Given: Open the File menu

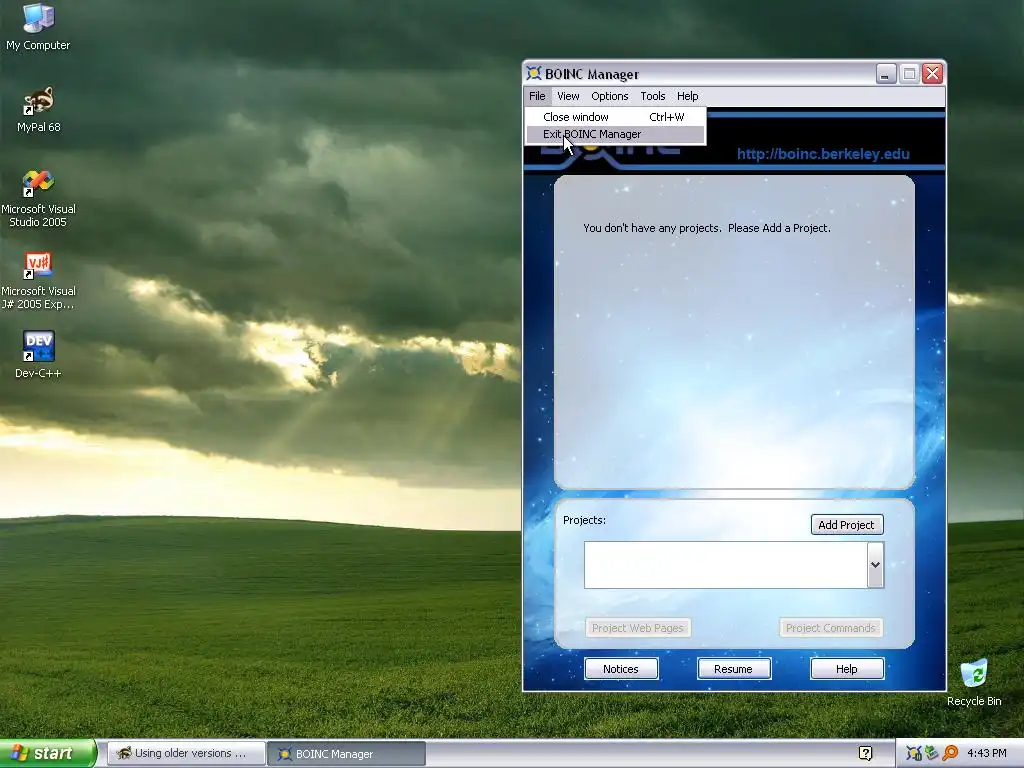Looking at the screenshot, I should (537, 96).
